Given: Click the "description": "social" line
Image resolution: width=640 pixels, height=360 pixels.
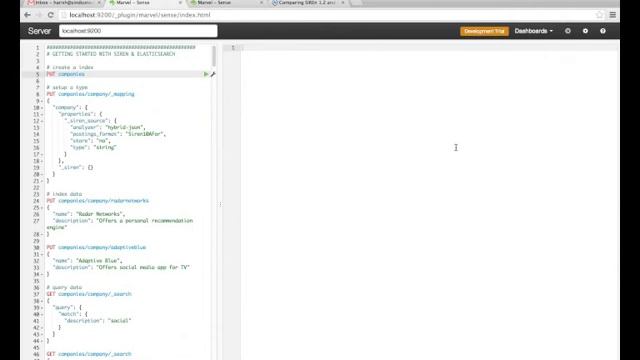Looking at the screenshot, I should [x=98, y=321].
